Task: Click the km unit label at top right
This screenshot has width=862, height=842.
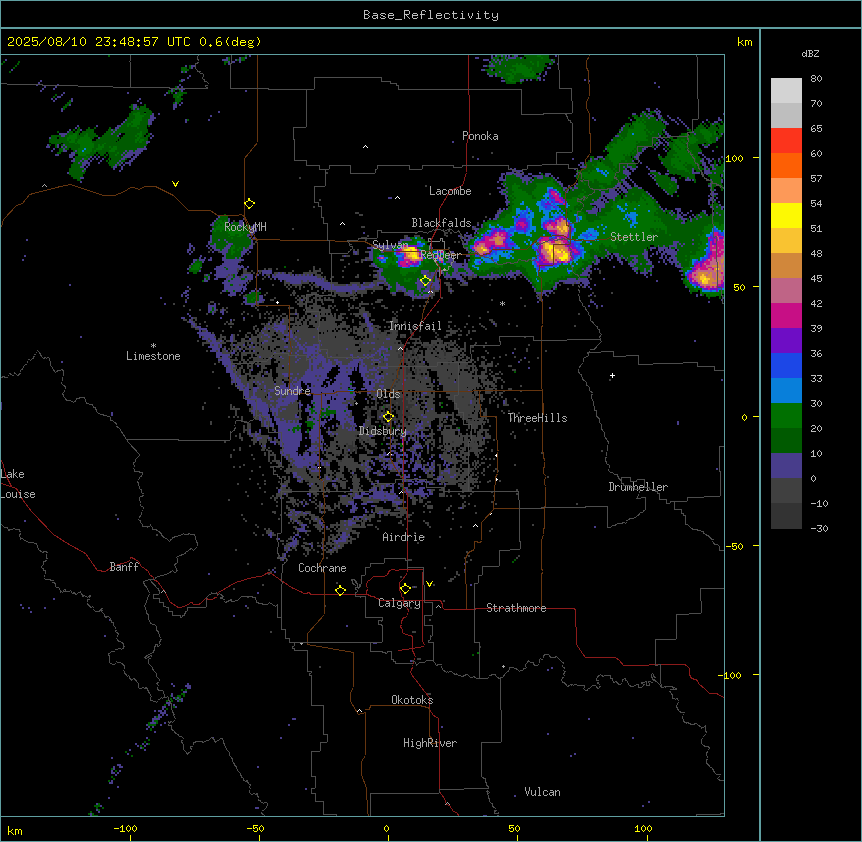Action: click(744, 42)
